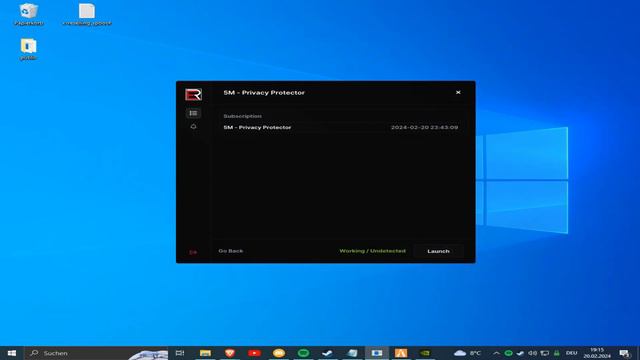Open the notification center icon
Viewport: 640px width, 360px height.
pos(624,353)
